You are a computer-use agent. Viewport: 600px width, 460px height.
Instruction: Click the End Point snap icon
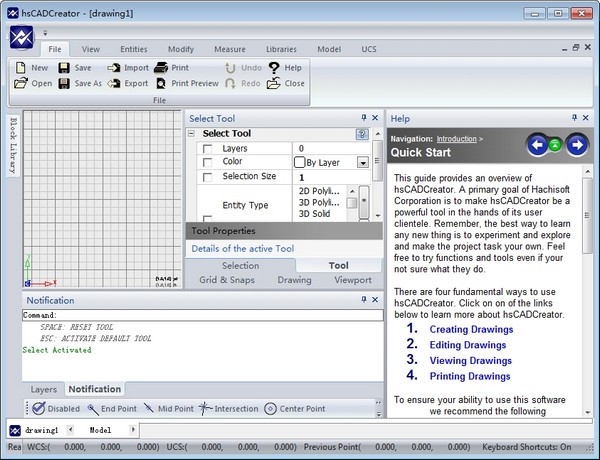tap(92, 409)
